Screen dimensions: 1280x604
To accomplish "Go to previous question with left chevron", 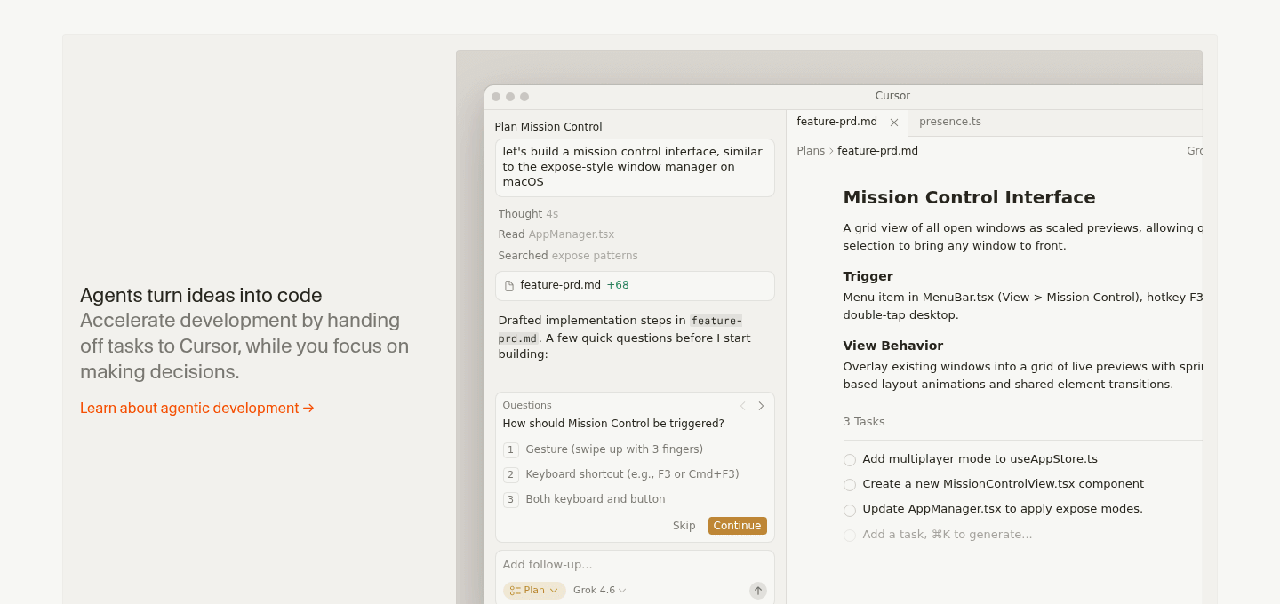I will tap(743, 406).
